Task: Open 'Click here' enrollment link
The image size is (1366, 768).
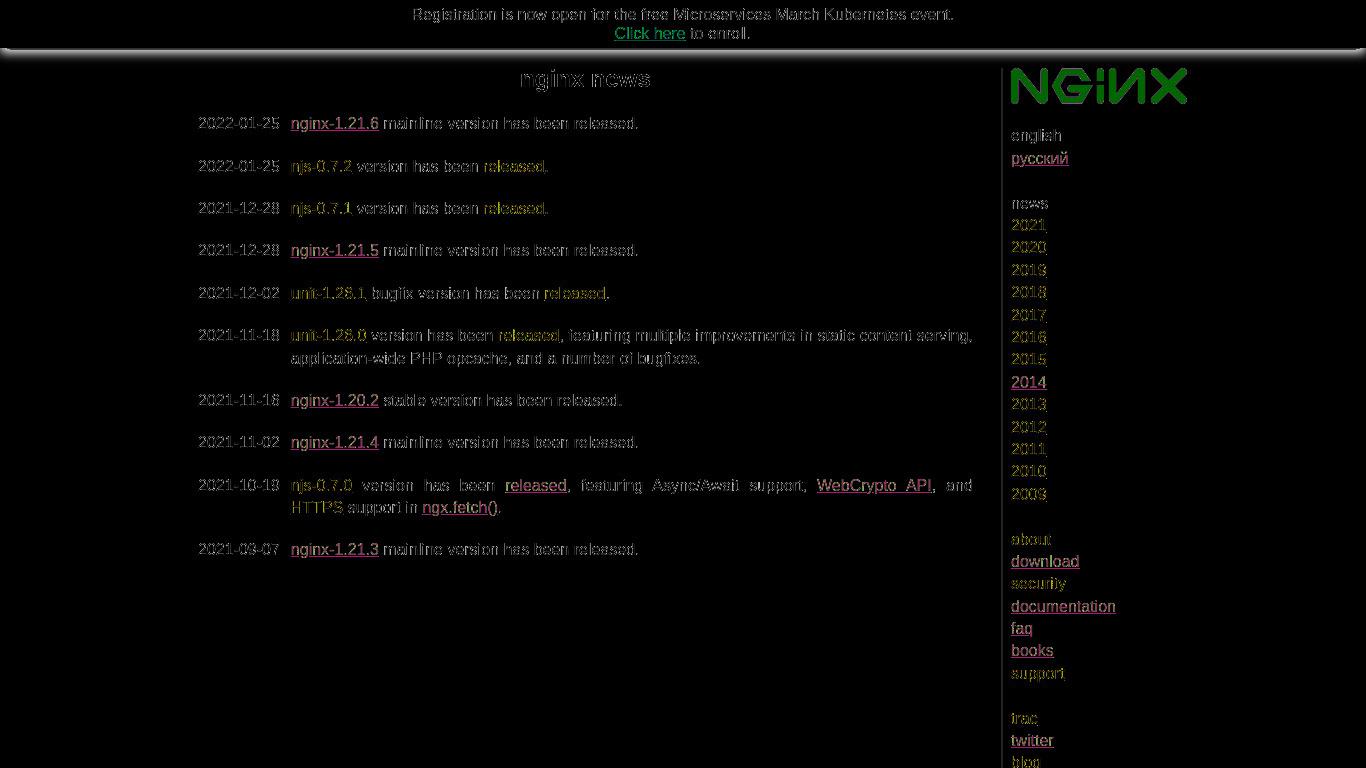Action: 650,34
